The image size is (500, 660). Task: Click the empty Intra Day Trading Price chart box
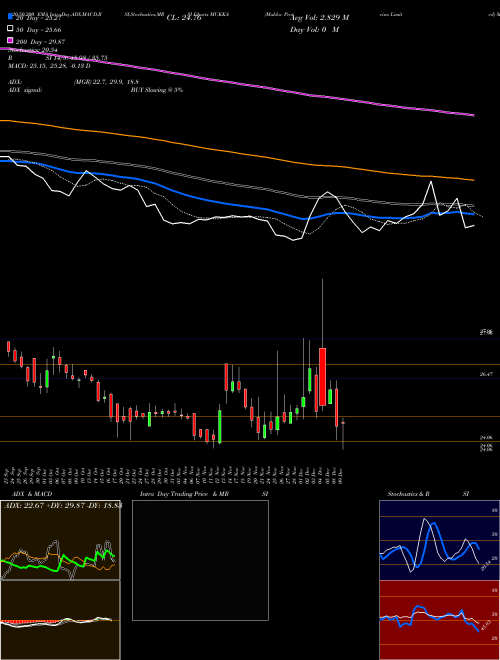[x=200, y=560]
